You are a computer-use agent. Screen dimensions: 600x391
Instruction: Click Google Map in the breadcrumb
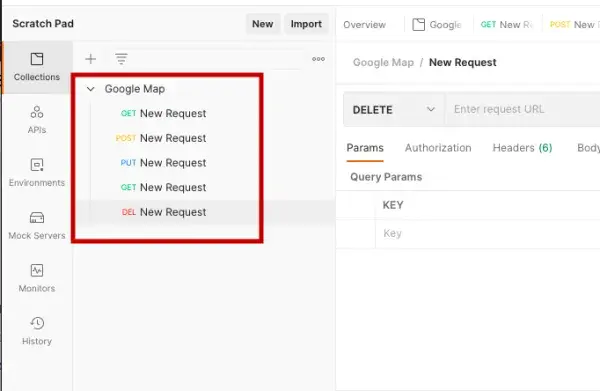coord(383,62)
